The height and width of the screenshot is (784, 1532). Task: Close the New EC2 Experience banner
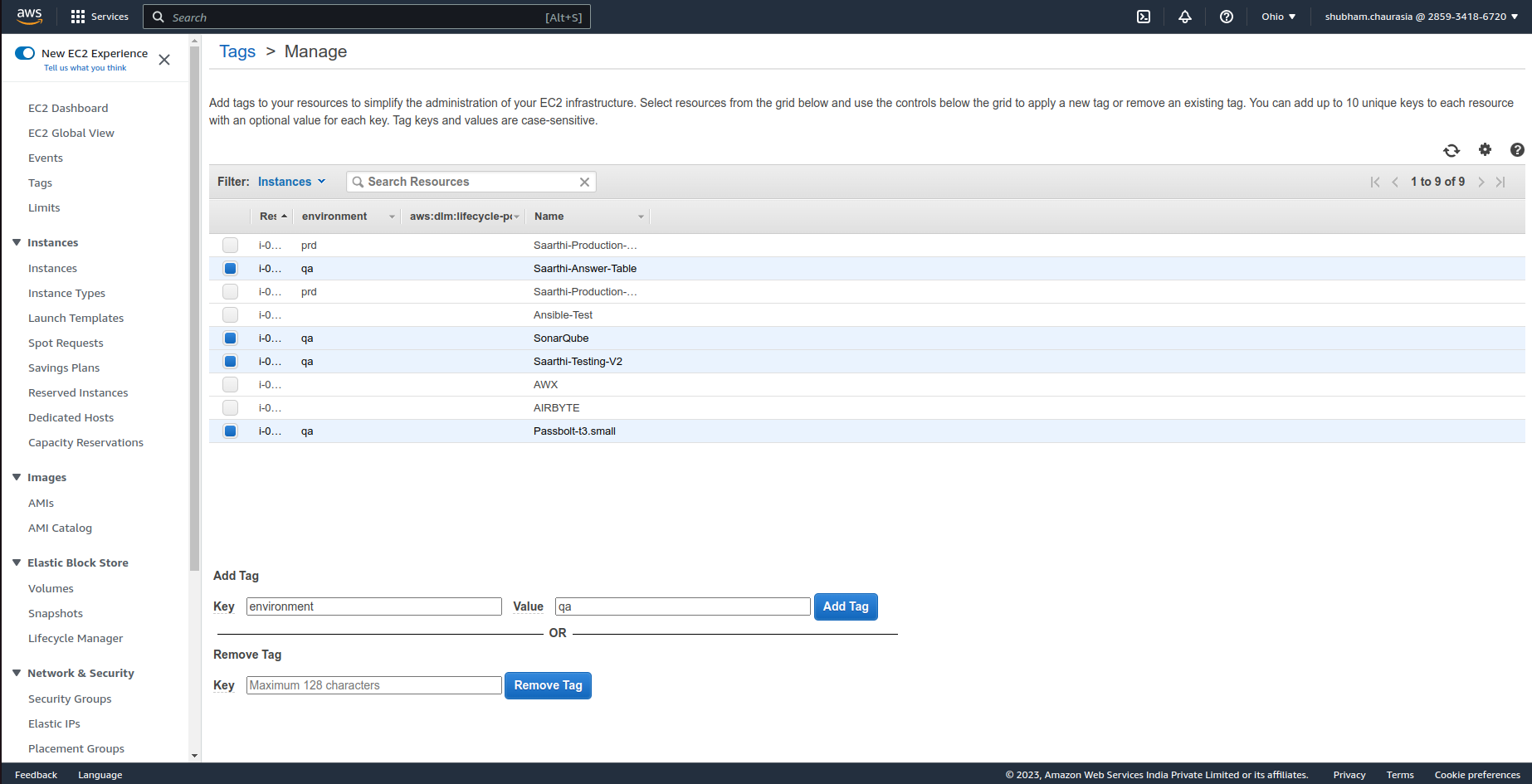164,60
